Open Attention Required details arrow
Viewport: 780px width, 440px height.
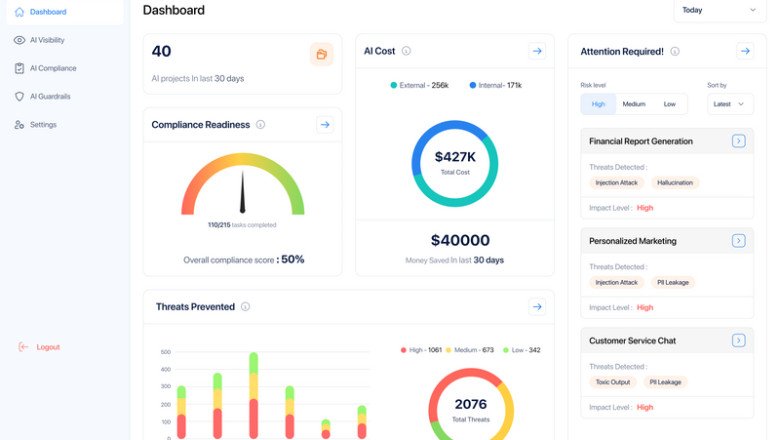point(745,51)
